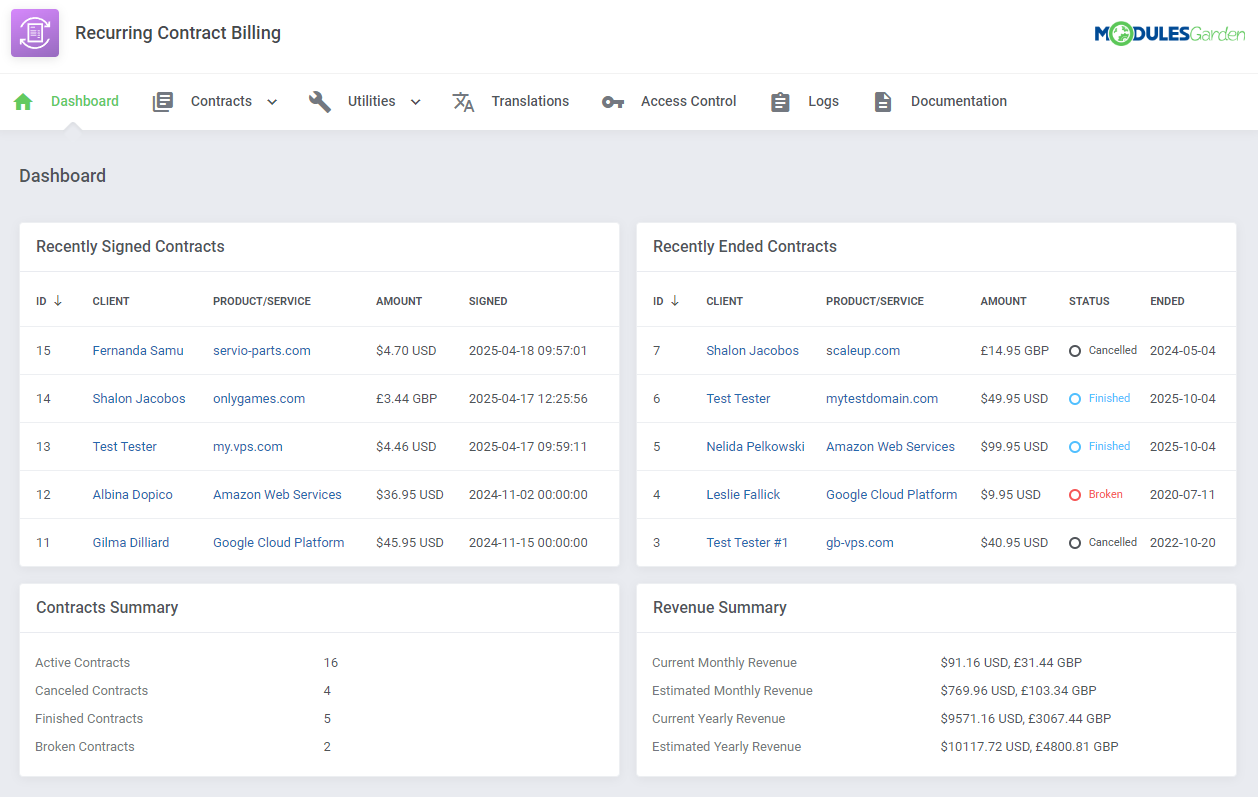This screenshot has height=797, width=1258.
Task: Open Google Cloud Platform from Recently Ended Contracts
Action: coord(891,494)
